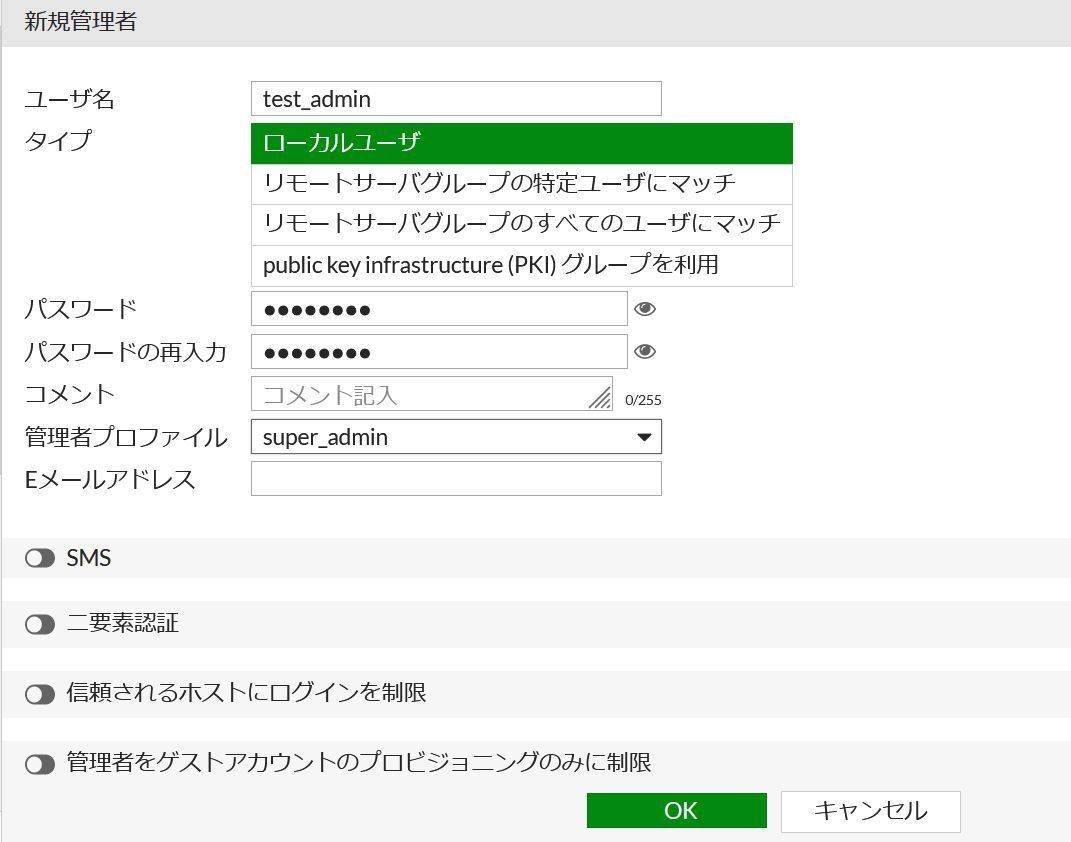Focus the Eメールアドレス input field
Screen dimensions: 1071x842
[x=456, y=478]
